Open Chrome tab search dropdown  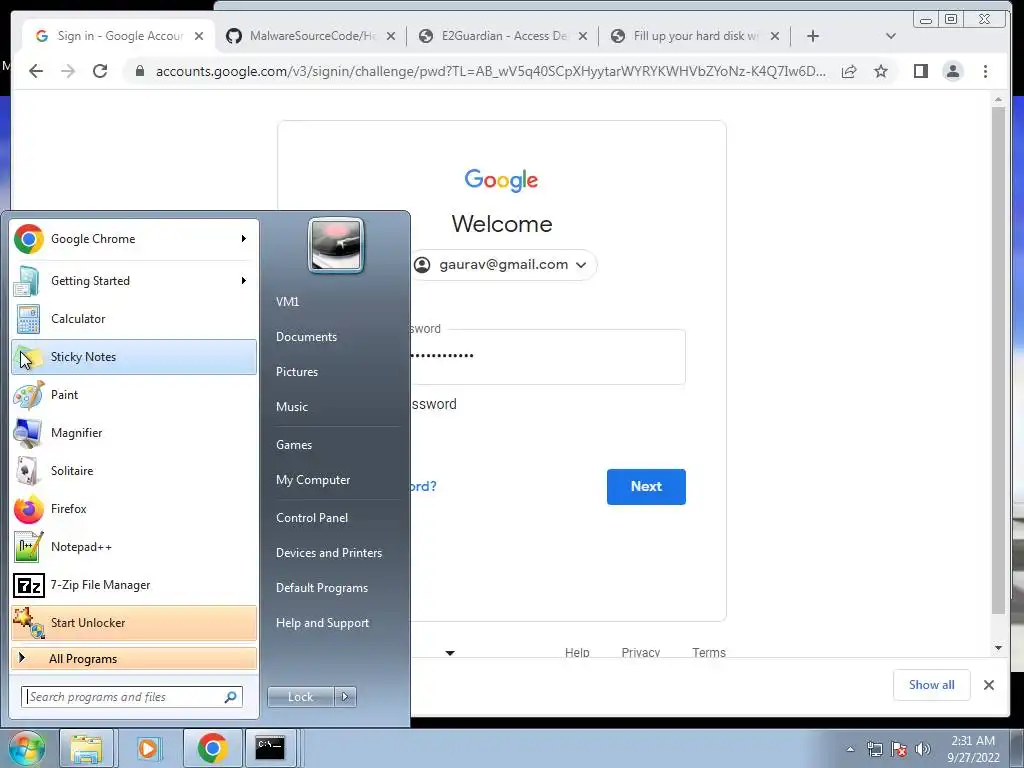(x=891, y=36)
